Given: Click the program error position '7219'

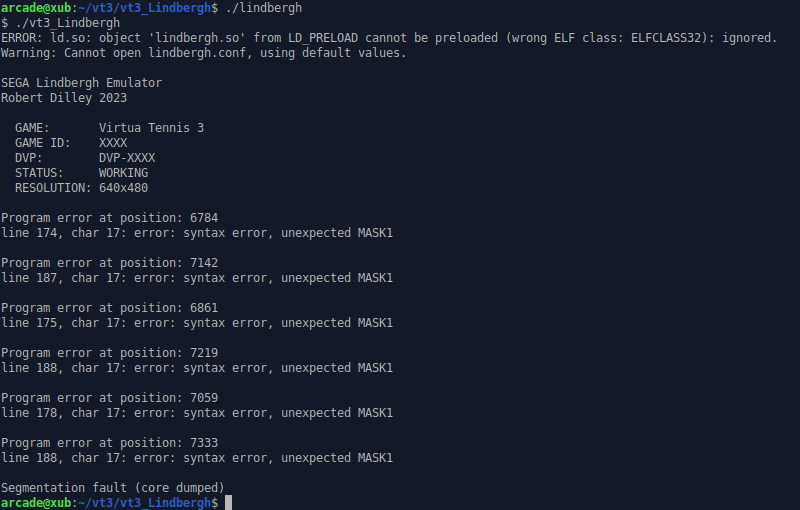Looking at the screenshot, I should pos(204,353).
